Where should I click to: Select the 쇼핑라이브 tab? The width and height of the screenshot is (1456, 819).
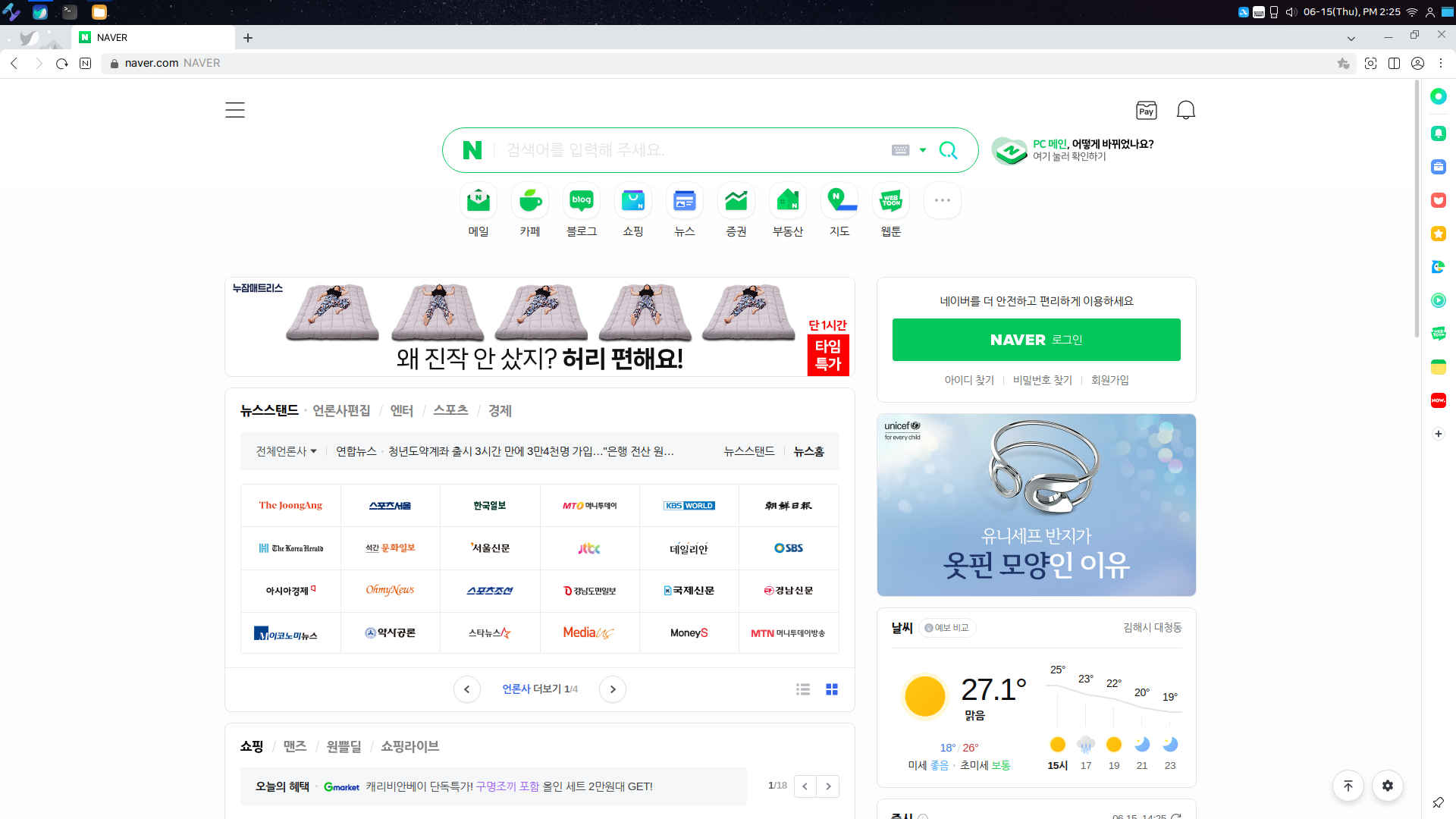point(409,746)
